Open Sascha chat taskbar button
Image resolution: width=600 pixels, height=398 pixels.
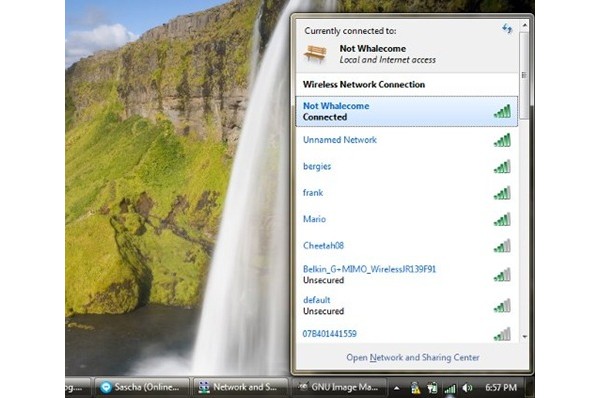pos(142,387)
